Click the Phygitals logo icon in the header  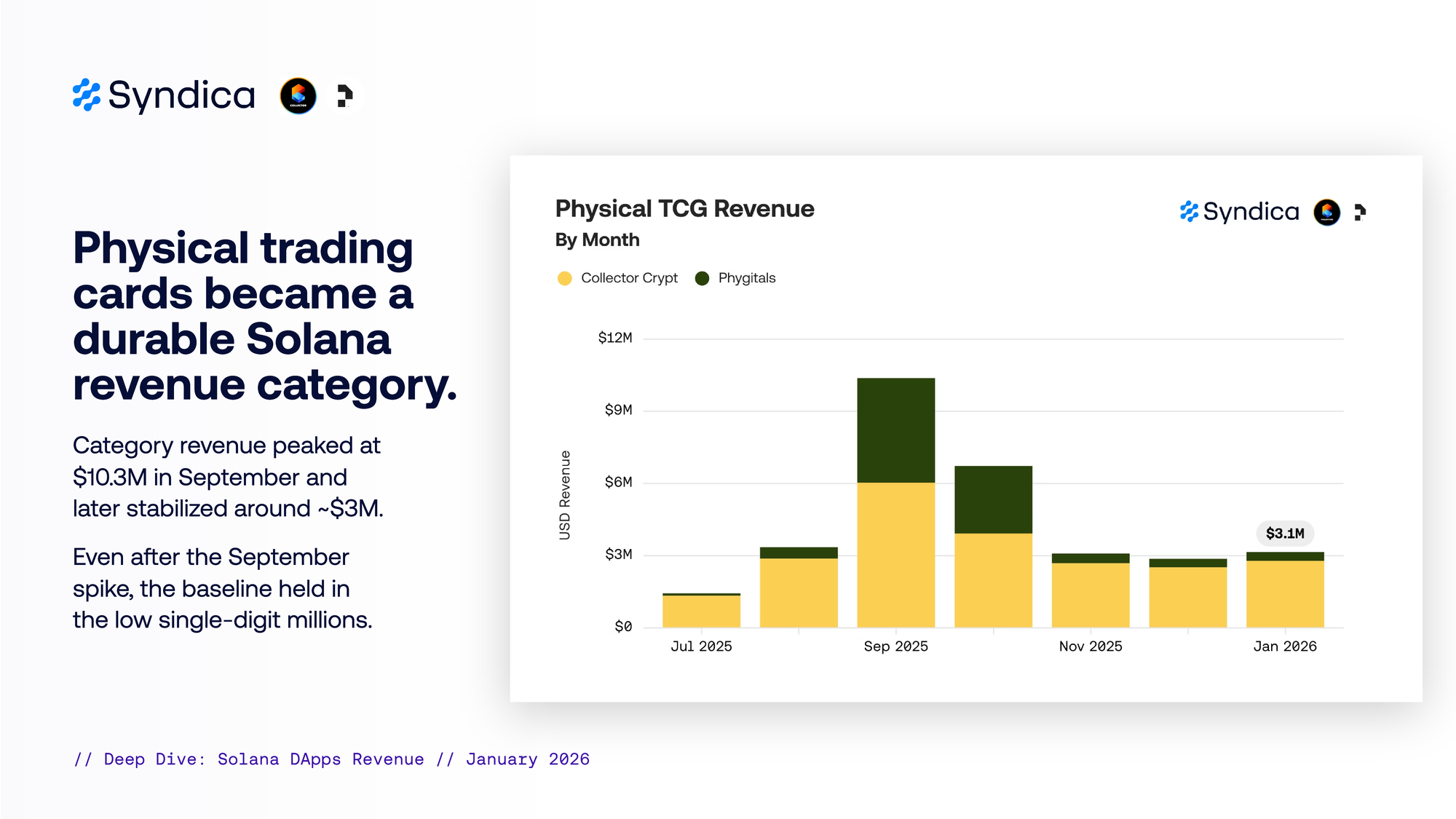tap(345, 95)
